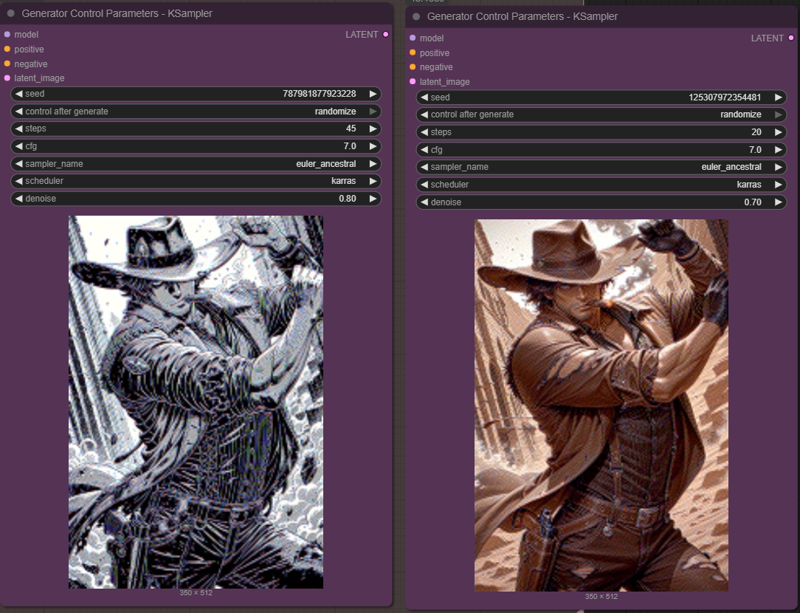Increase steps from 45 in left node

click(373, 129)
